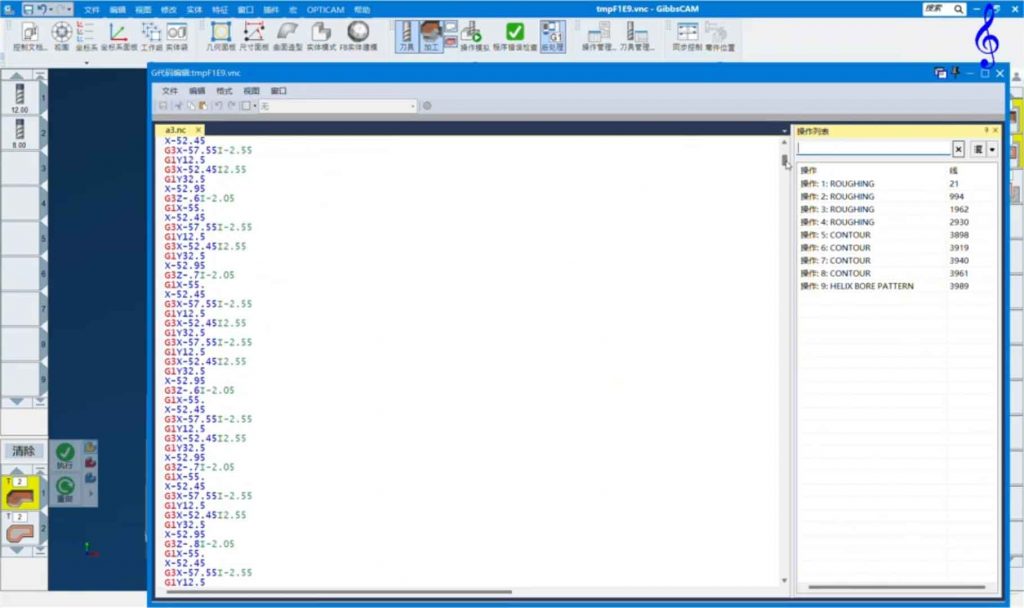This screenshot has width=1024, height=608.
Task: Click the code editor vertical scrollbar thumb
Action: point(785,162)
